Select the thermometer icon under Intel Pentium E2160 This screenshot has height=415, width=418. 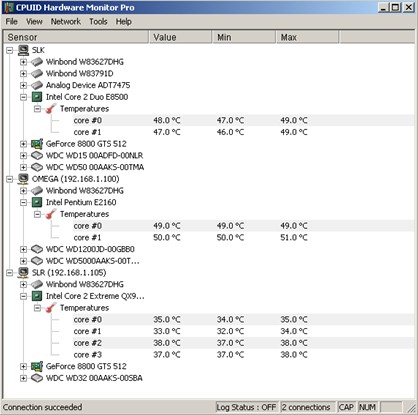51,214
